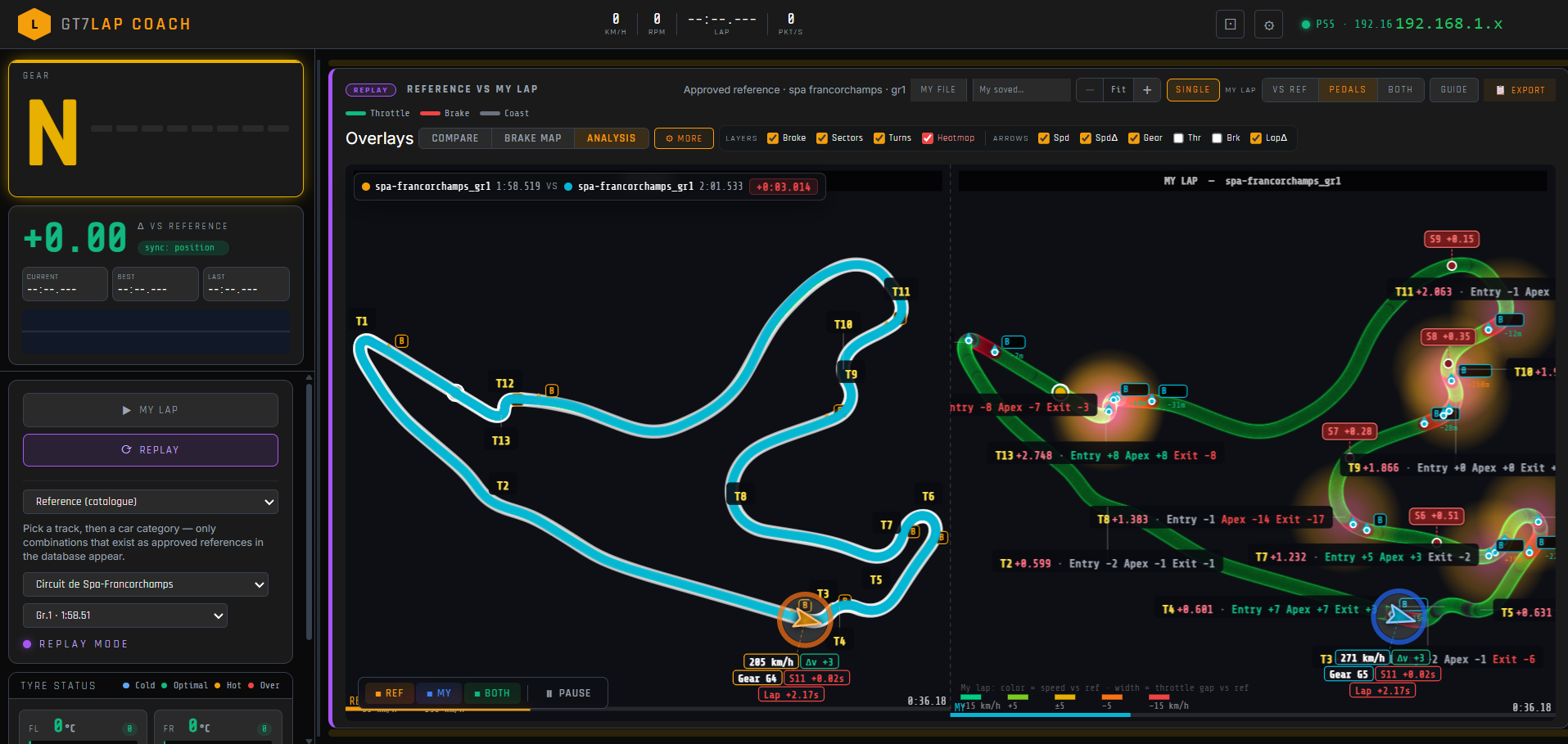Open the My saved… dropdown

pos(1022,90)
